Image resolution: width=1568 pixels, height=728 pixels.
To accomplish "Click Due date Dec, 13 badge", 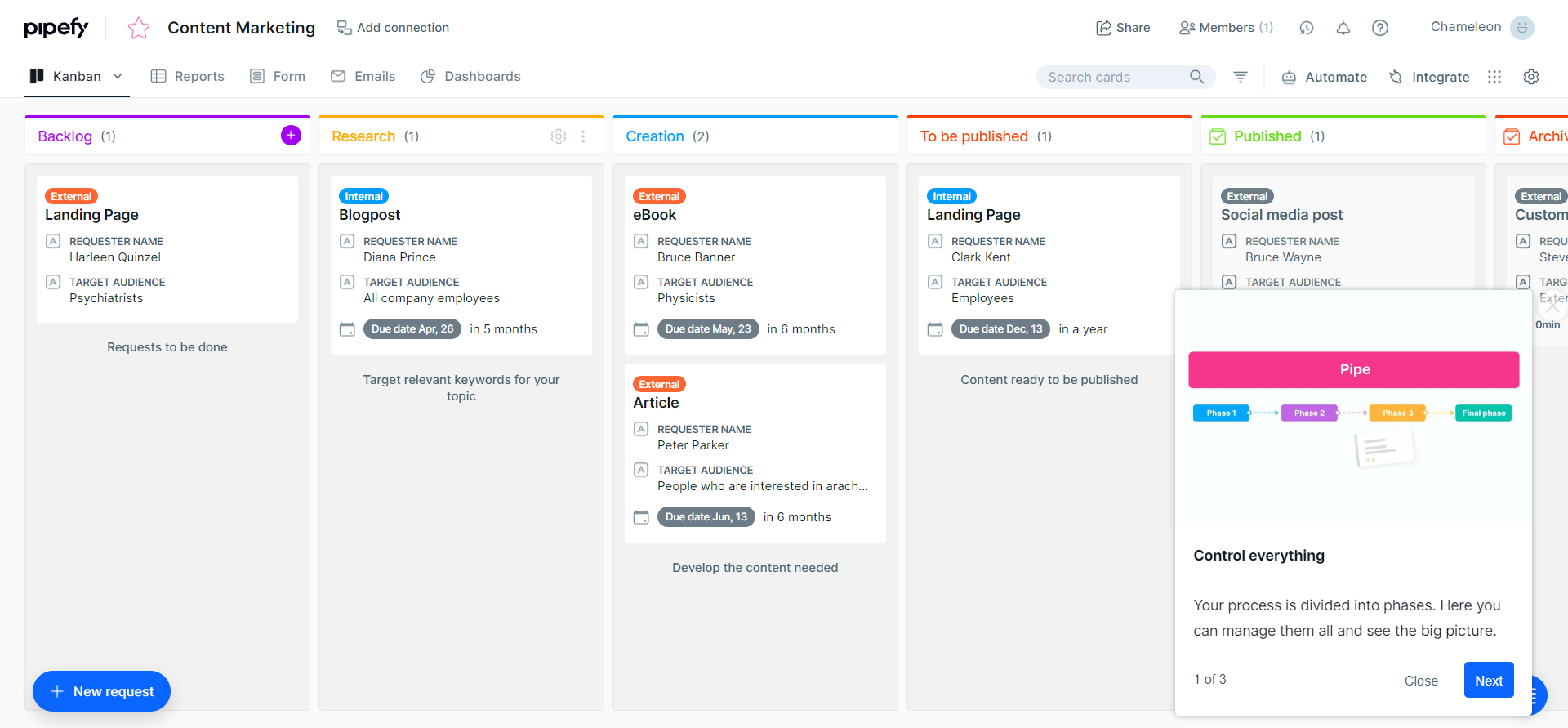I will [x=1000, y=329].
